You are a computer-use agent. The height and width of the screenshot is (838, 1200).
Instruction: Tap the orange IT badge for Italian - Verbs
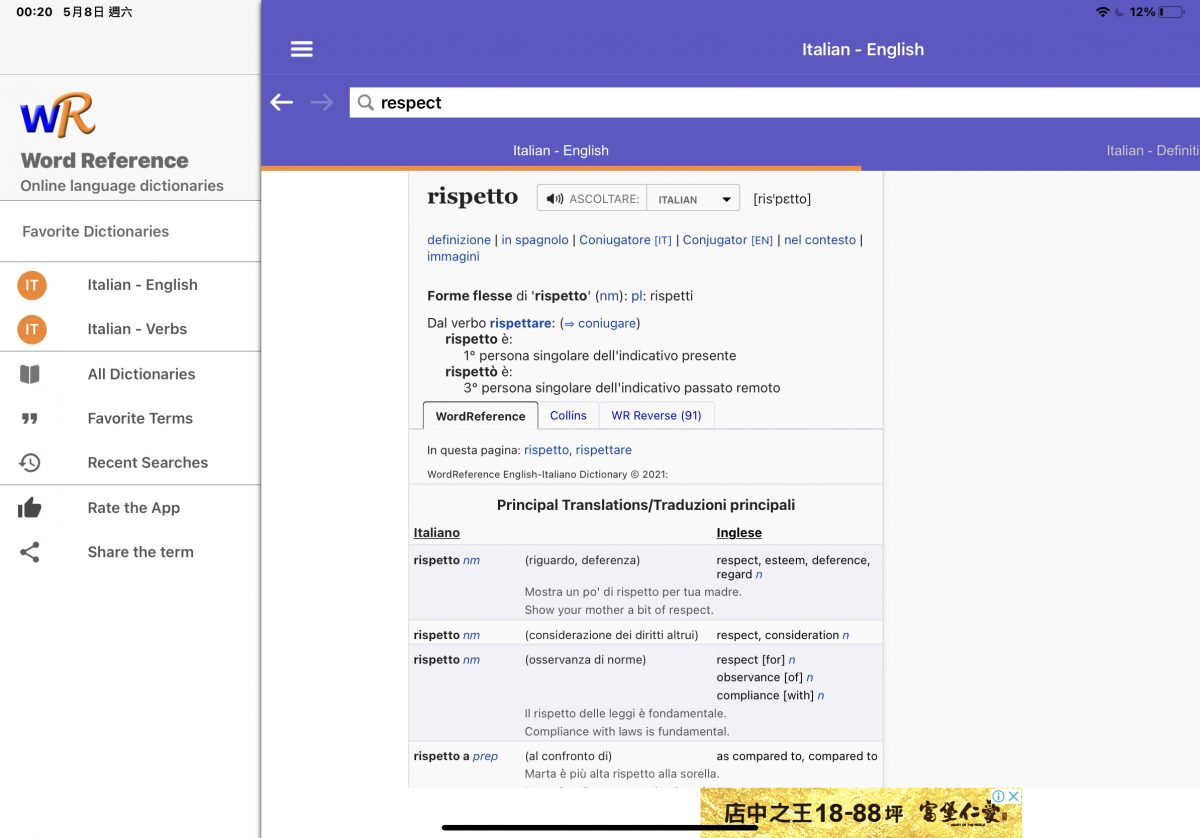point(32,329)
